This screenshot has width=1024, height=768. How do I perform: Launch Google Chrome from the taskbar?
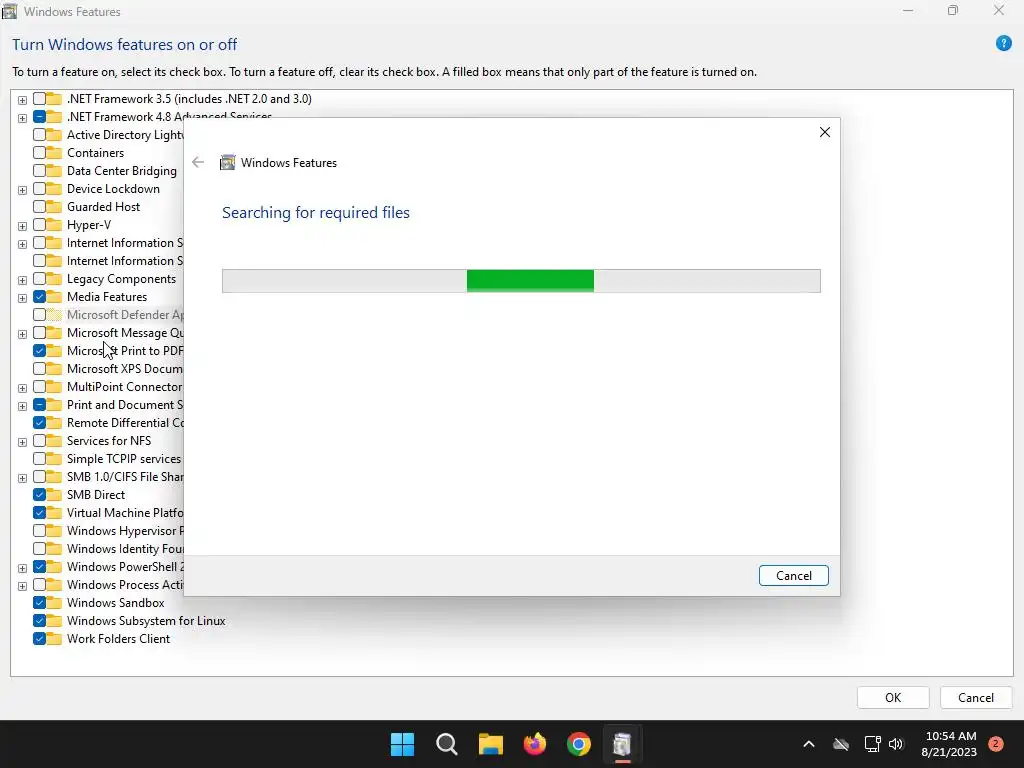[x=579, y=744]
